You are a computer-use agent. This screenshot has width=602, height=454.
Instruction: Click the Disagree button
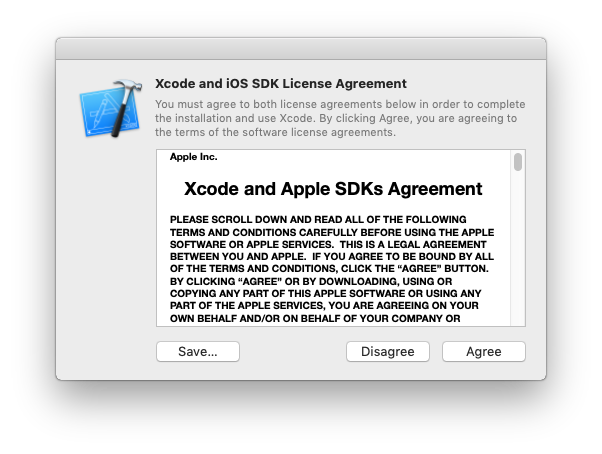(x=388, y=352)
